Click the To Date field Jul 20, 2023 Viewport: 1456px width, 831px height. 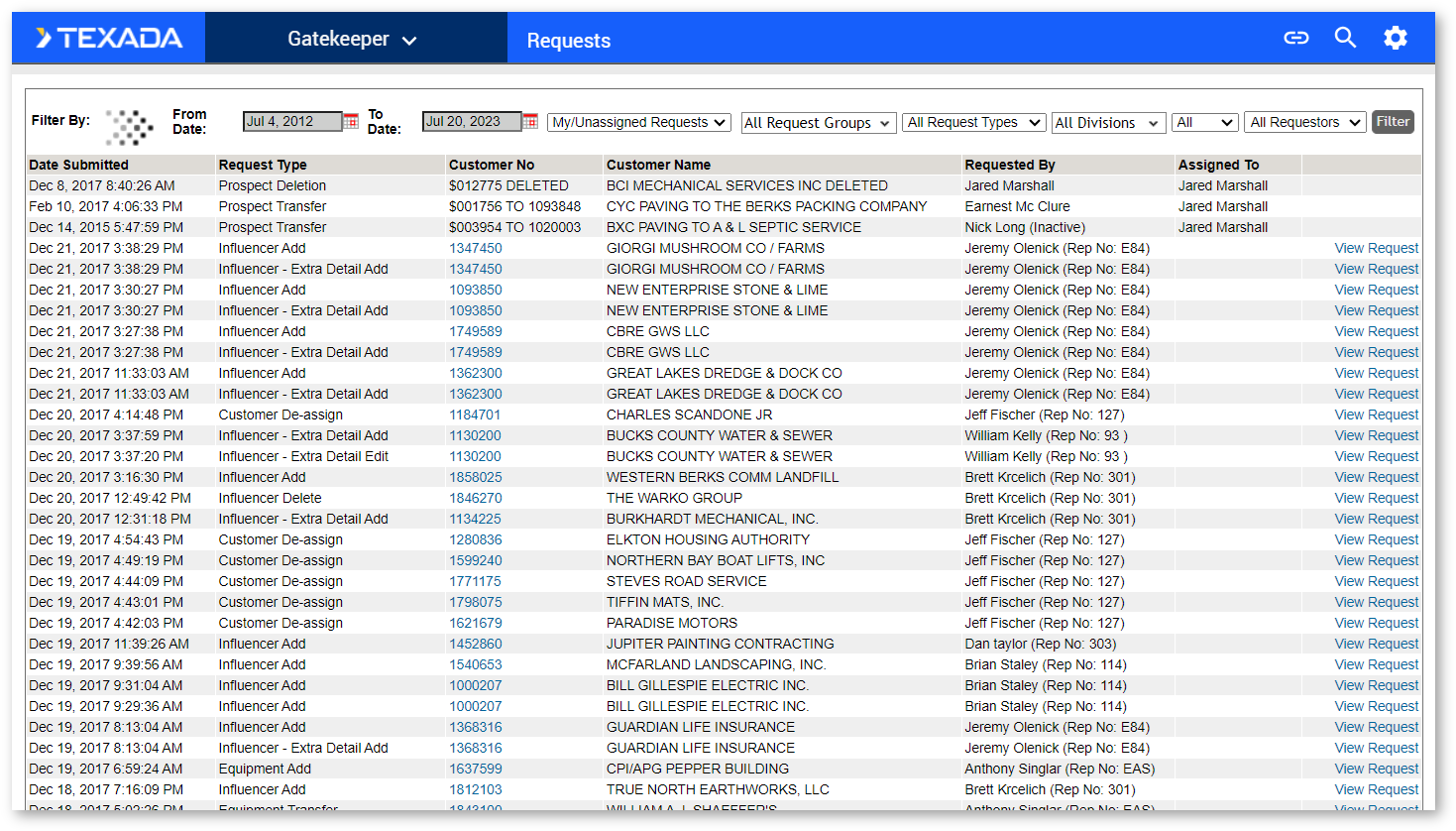pos(472,121)
